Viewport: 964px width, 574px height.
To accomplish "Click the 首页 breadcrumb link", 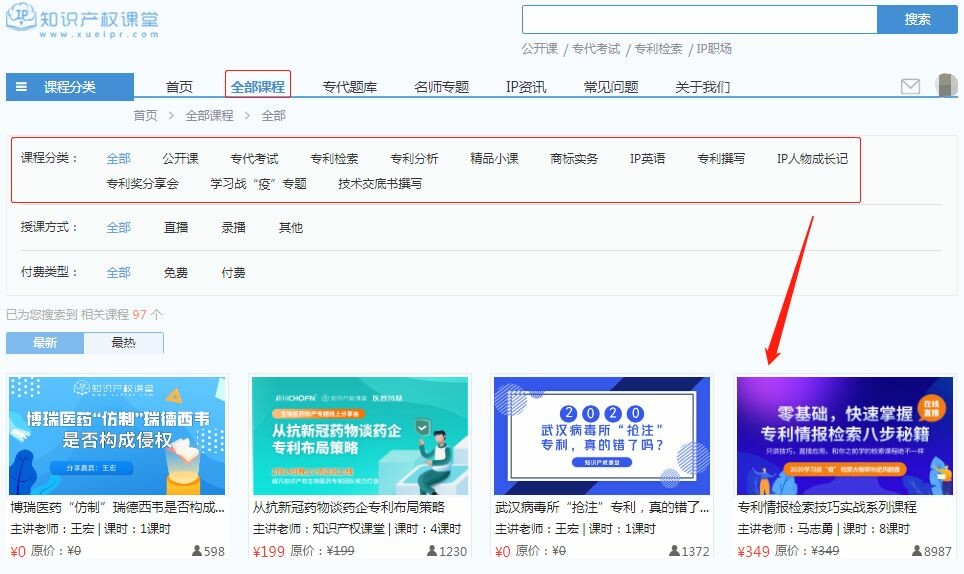I will [146, 116].
